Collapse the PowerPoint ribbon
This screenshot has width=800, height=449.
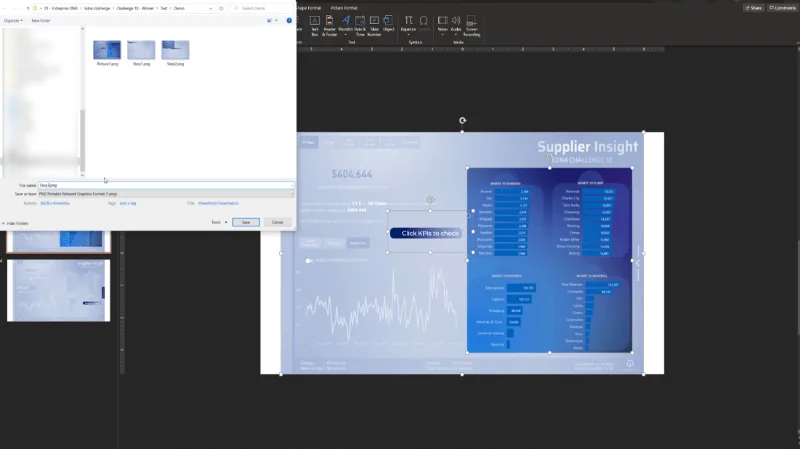point(797,44)
